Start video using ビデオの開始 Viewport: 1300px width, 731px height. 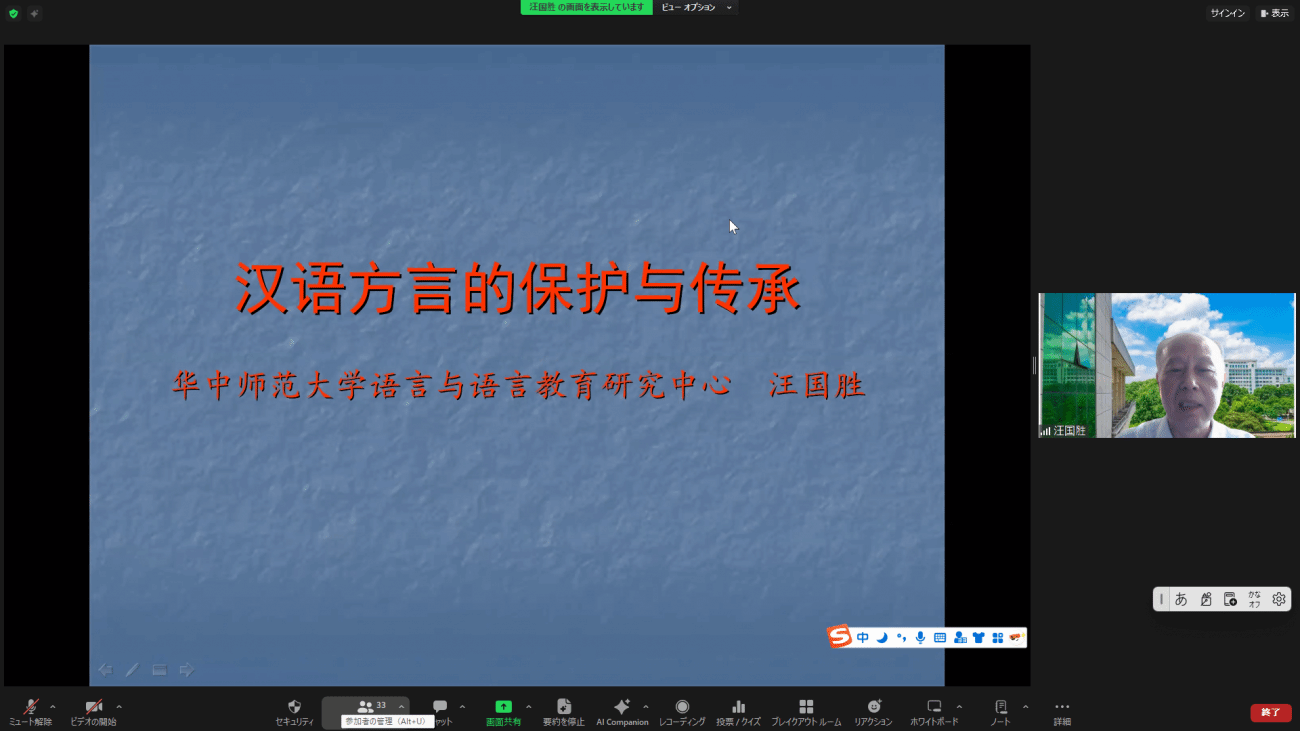click(x=93, y=710)
